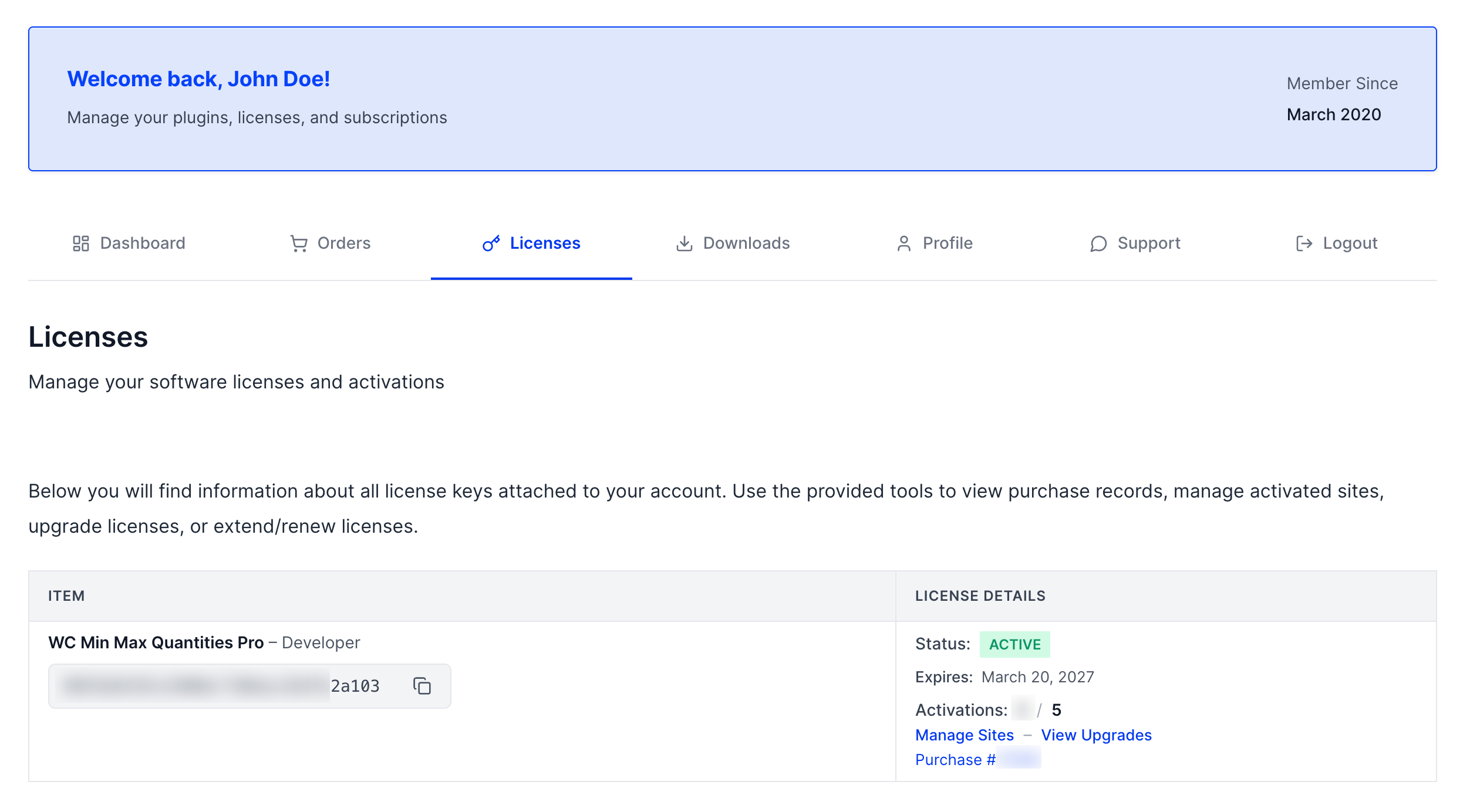Click the WC Min Max Quantities Pro title
1470x812 pixels.
156,642
